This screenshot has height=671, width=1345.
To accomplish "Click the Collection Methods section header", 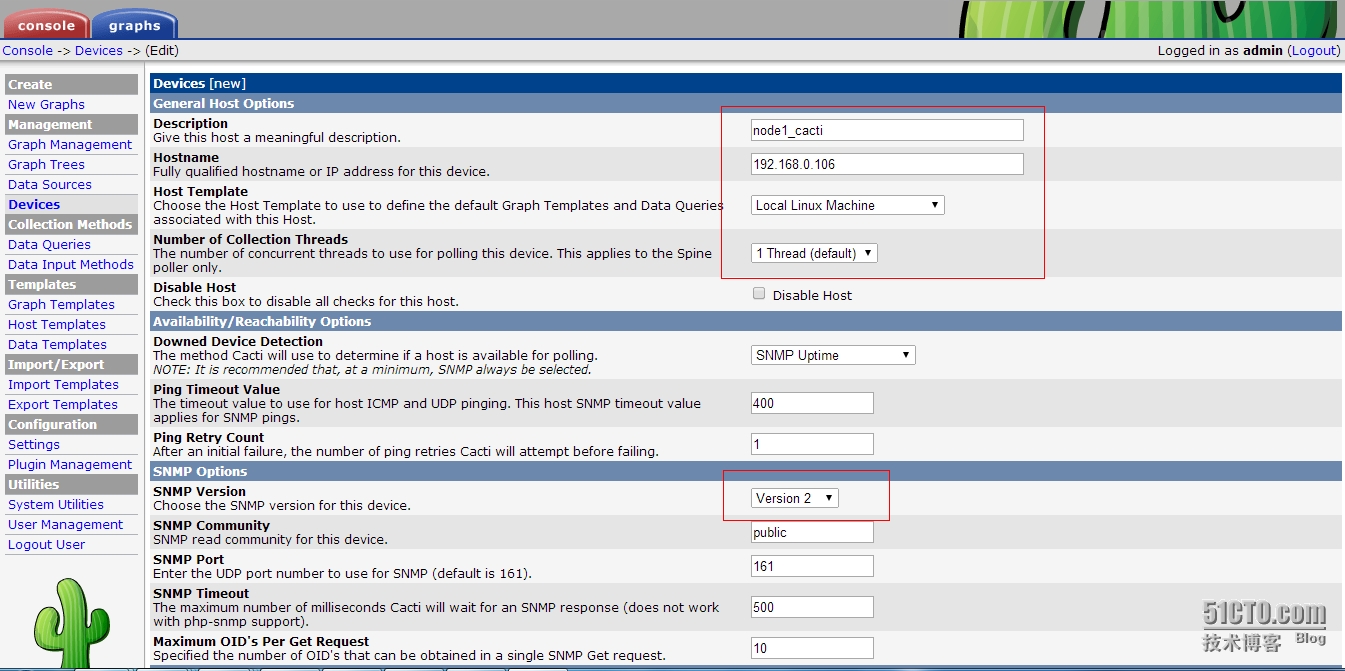I will point(71,224).
